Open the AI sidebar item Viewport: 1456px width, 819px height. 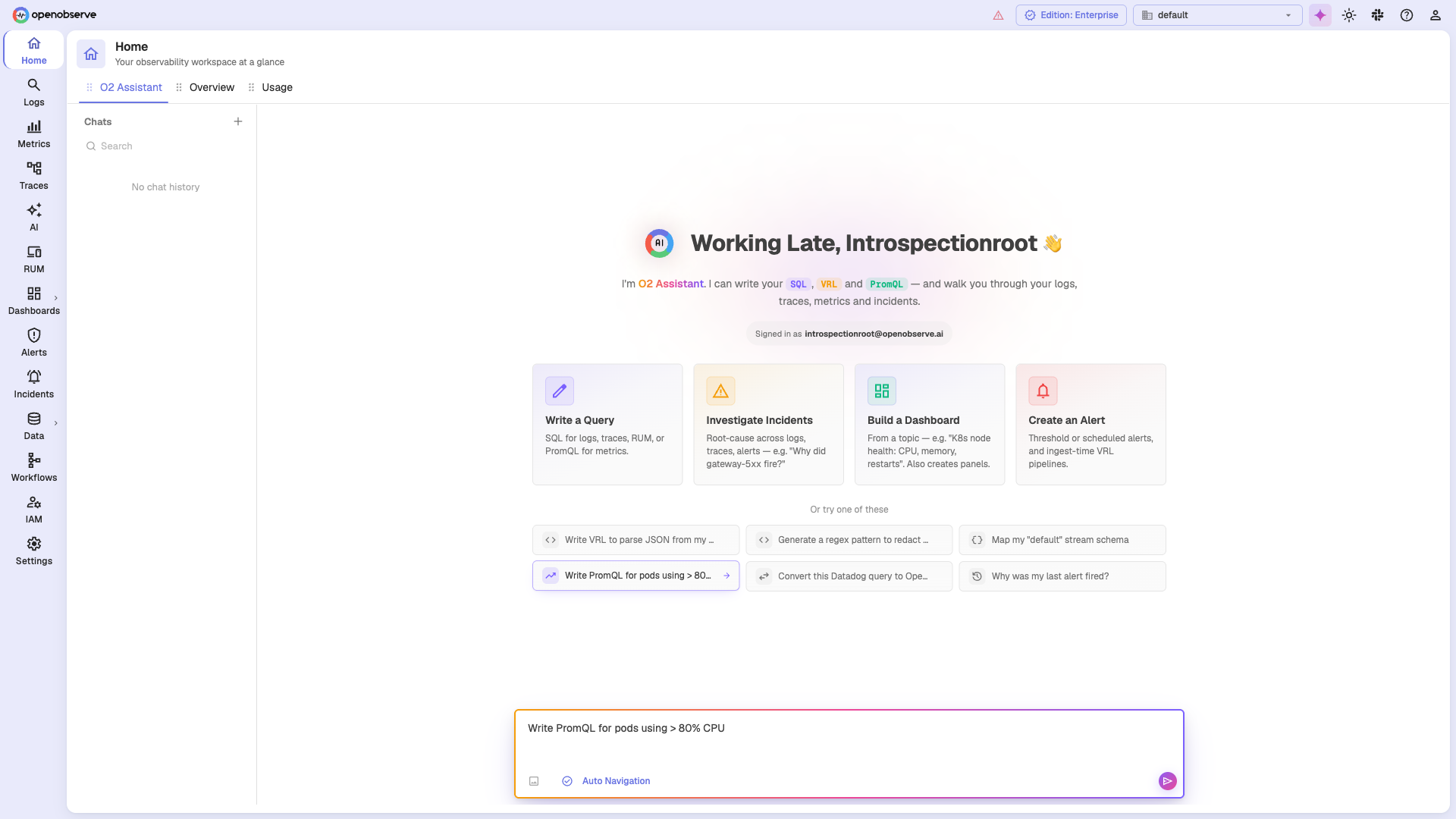(33, 218)
